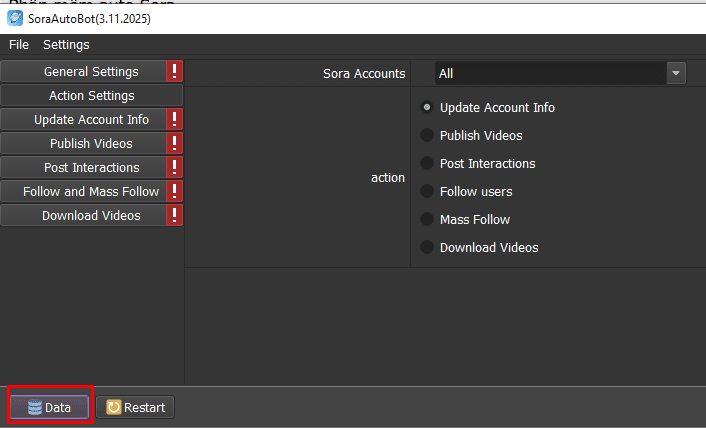Open the Action Settings tab button

pyautogui.click(x=91, y=96)
